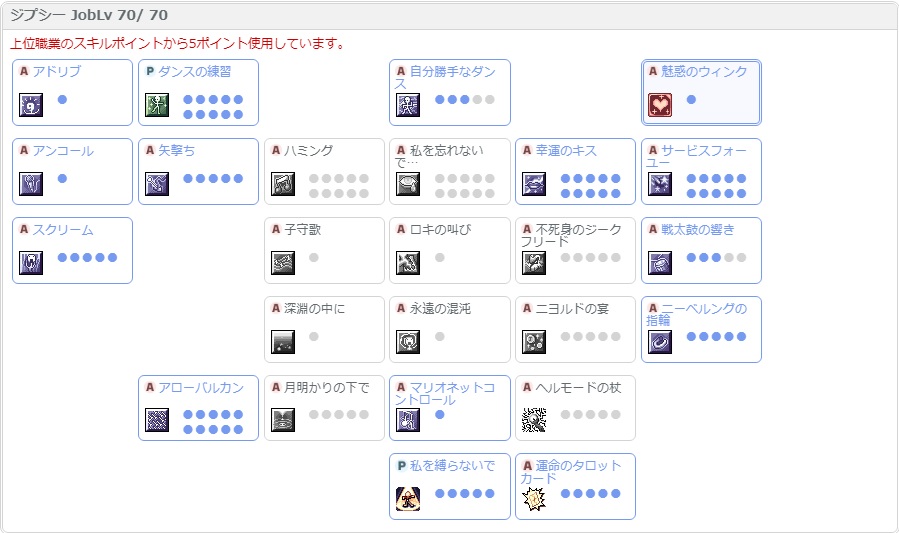Click the アドリブ skill icon
Screen dimensions: 899x533
point(31,105)
